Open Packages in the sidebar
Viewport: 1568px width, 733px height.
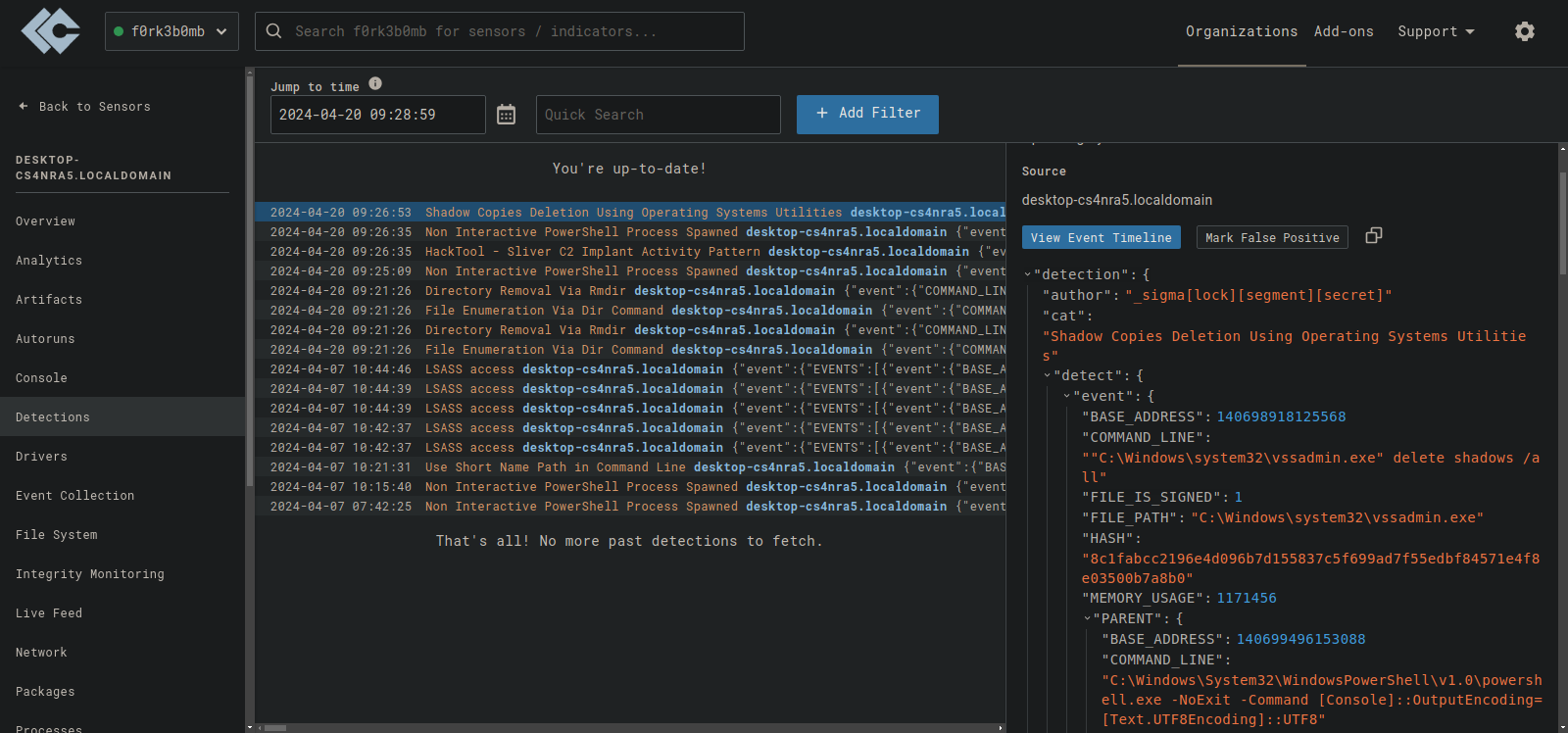[x=122, y=692]
